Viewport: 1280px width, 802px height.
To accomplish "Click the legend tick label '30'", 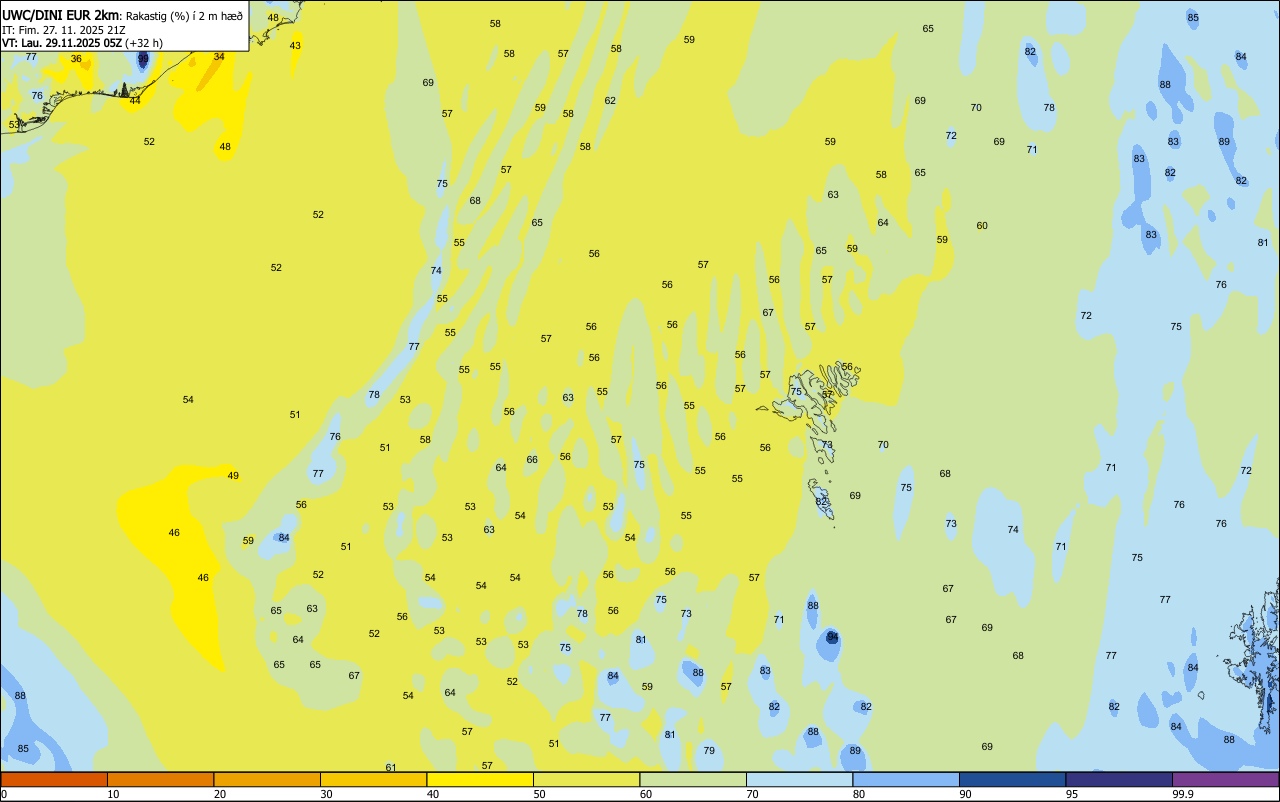I will pos(326,794).
